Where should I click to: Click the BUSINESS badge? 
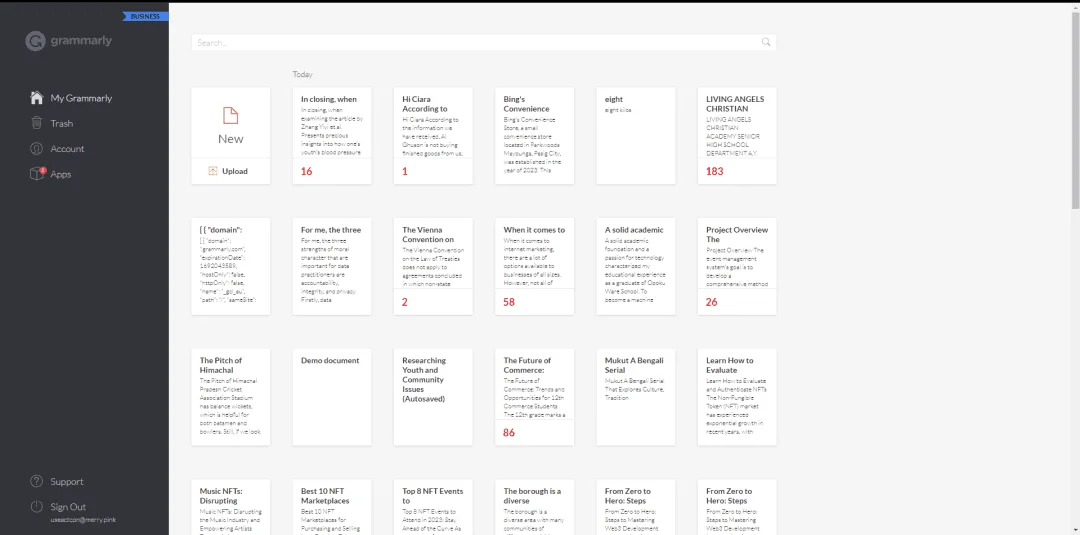pyautogui.click(x=145, y=17)
